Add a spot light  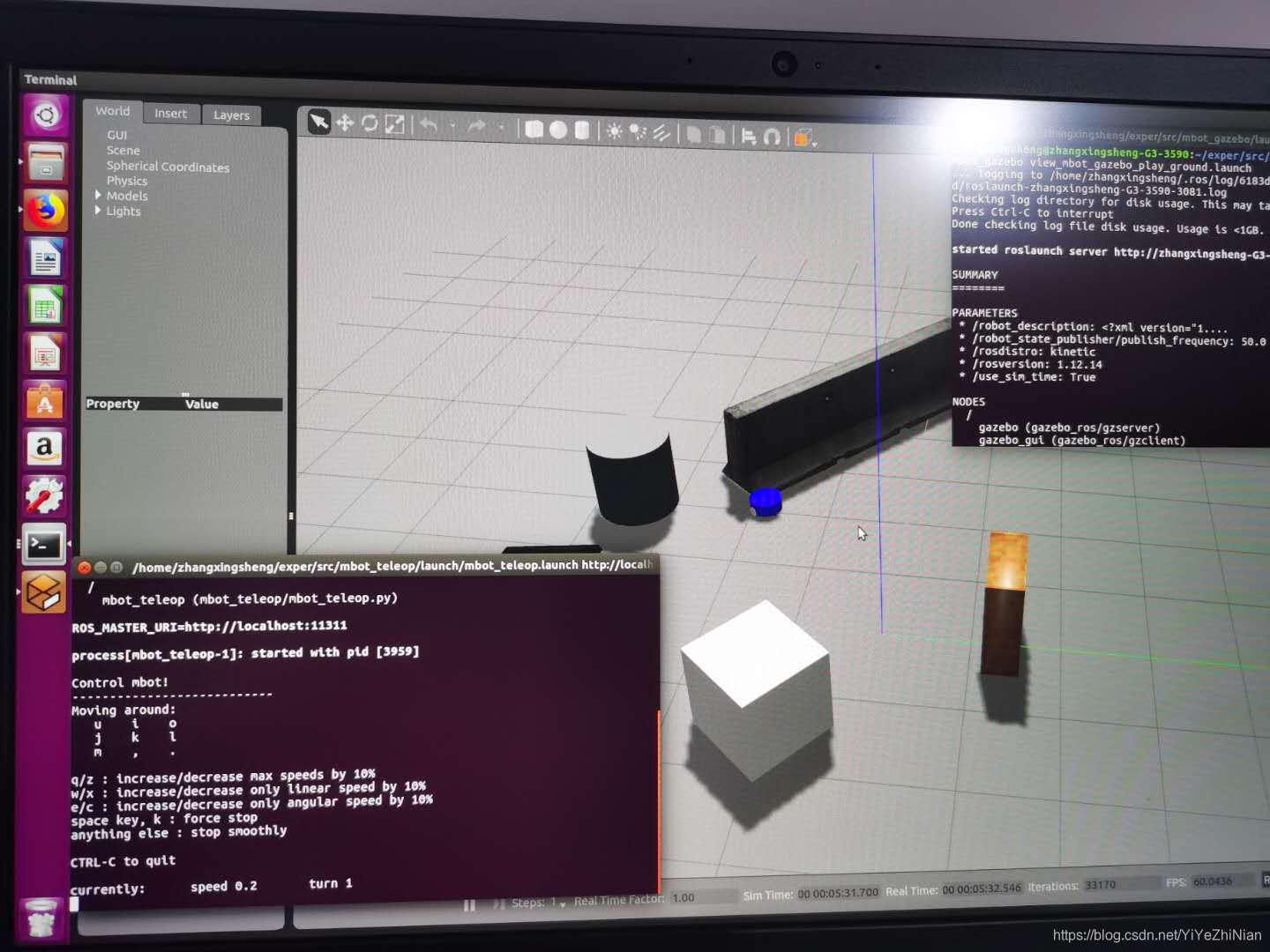[638, 132]
